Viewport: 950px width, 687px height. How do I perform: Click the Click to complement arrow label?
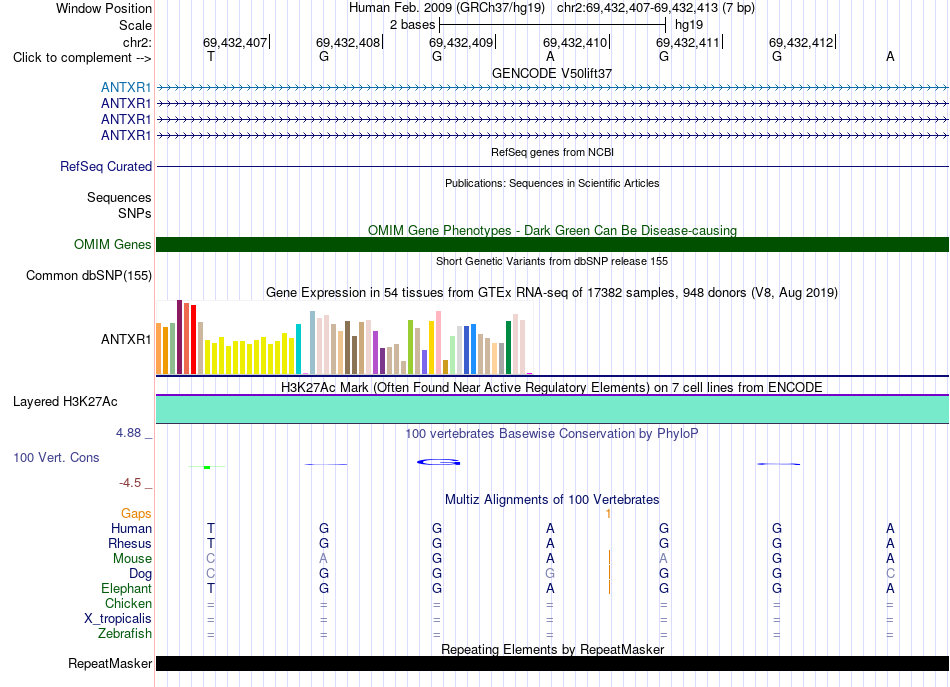tap(82, 58)
